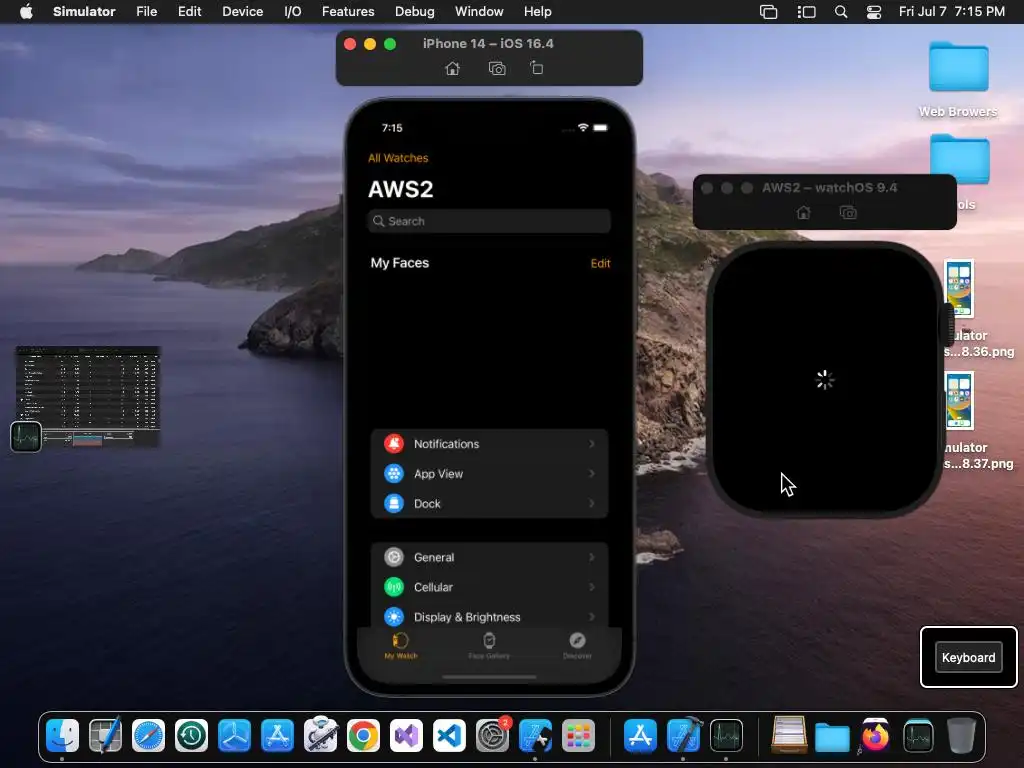The height and width of the screenshot is (768, 1024).
Task: Click the Home button in iPhone 14 simulator toolbar
Action: click(453, 69)
